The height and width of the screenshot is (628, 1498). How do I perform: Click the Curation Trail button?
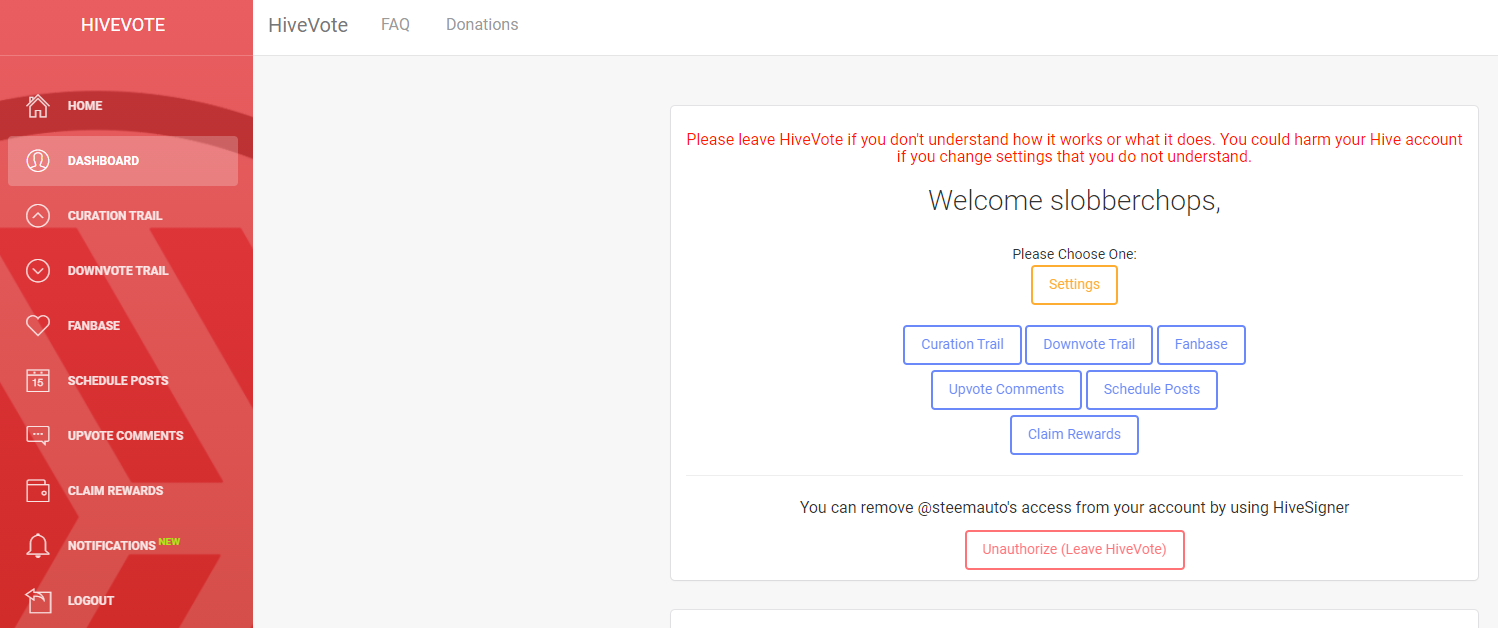click(962, 345)
